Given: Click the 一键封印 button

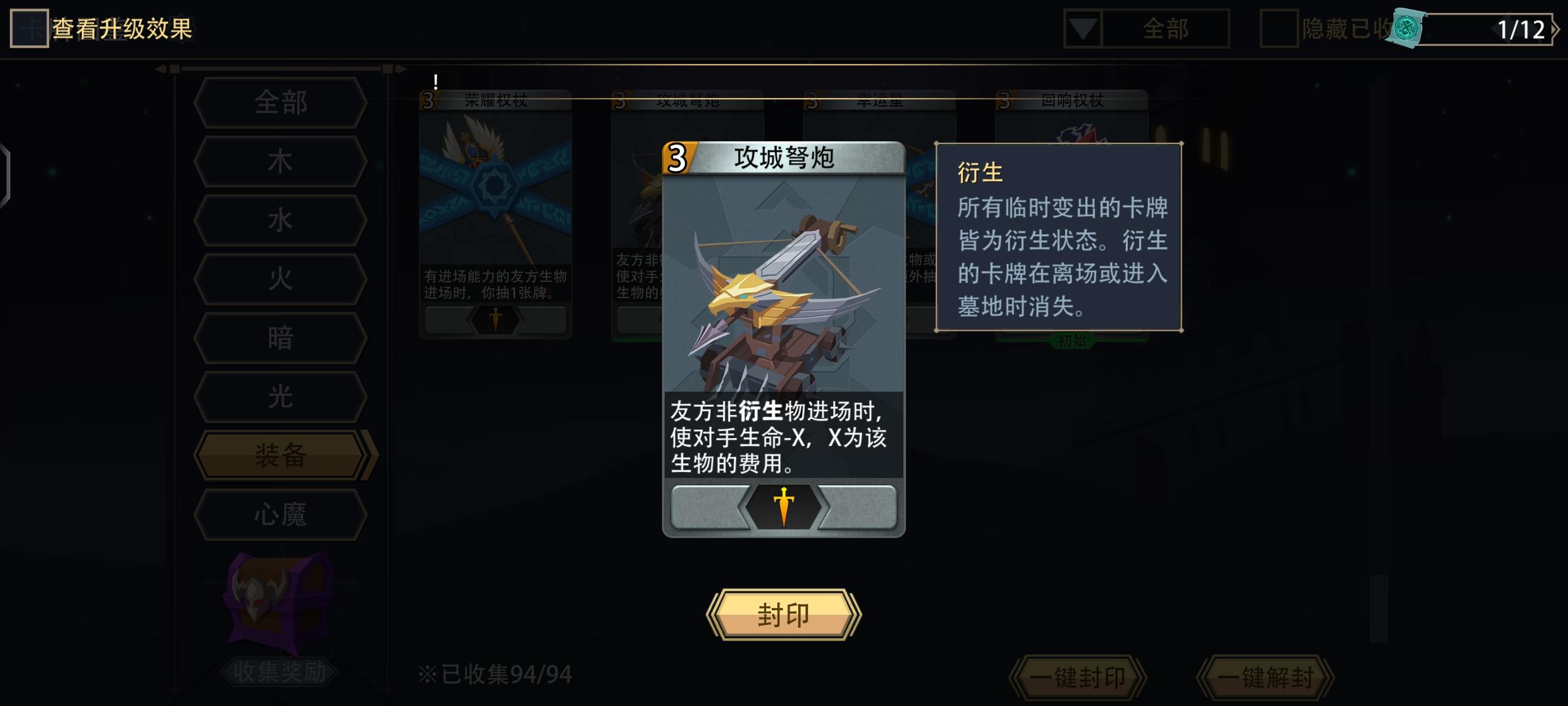Looking at the screenshot, I should [1077, 677].
